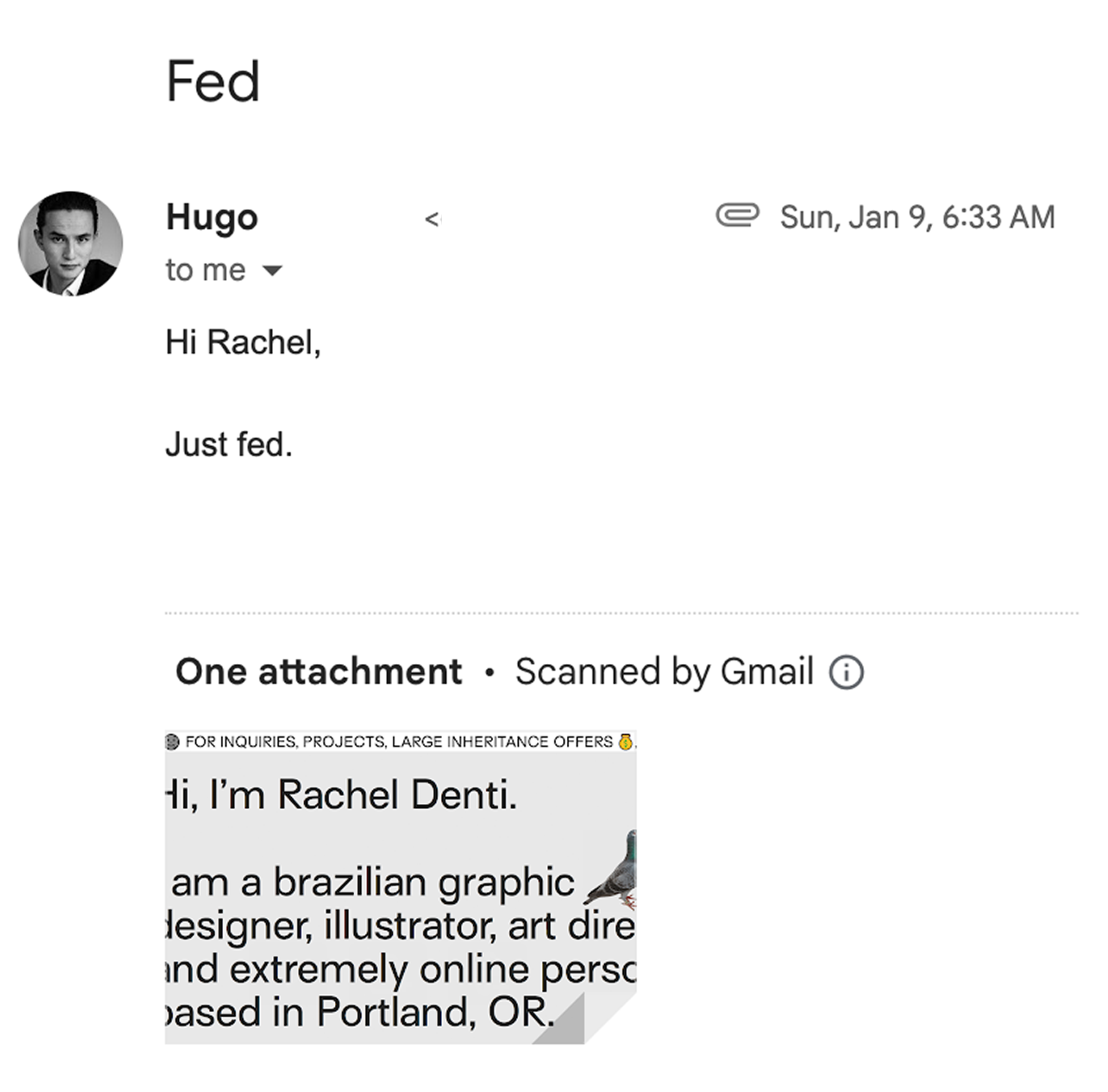Click the paperclip attachment icon
The height and width of the screenshot is (1092, 1108).
coord(737,216)
